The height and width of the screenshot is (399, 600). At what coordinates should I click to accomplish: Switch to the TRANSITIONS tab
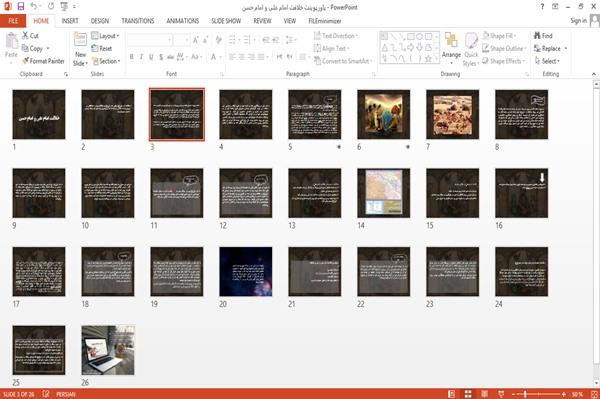click(138, 21)
